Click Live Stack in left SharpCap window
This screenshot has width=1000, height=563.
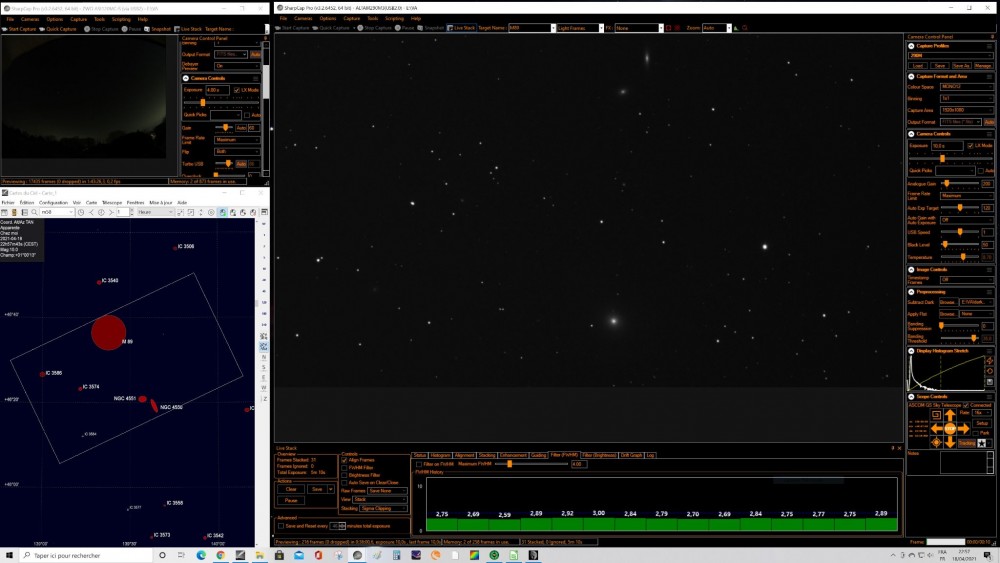(188, 29)
